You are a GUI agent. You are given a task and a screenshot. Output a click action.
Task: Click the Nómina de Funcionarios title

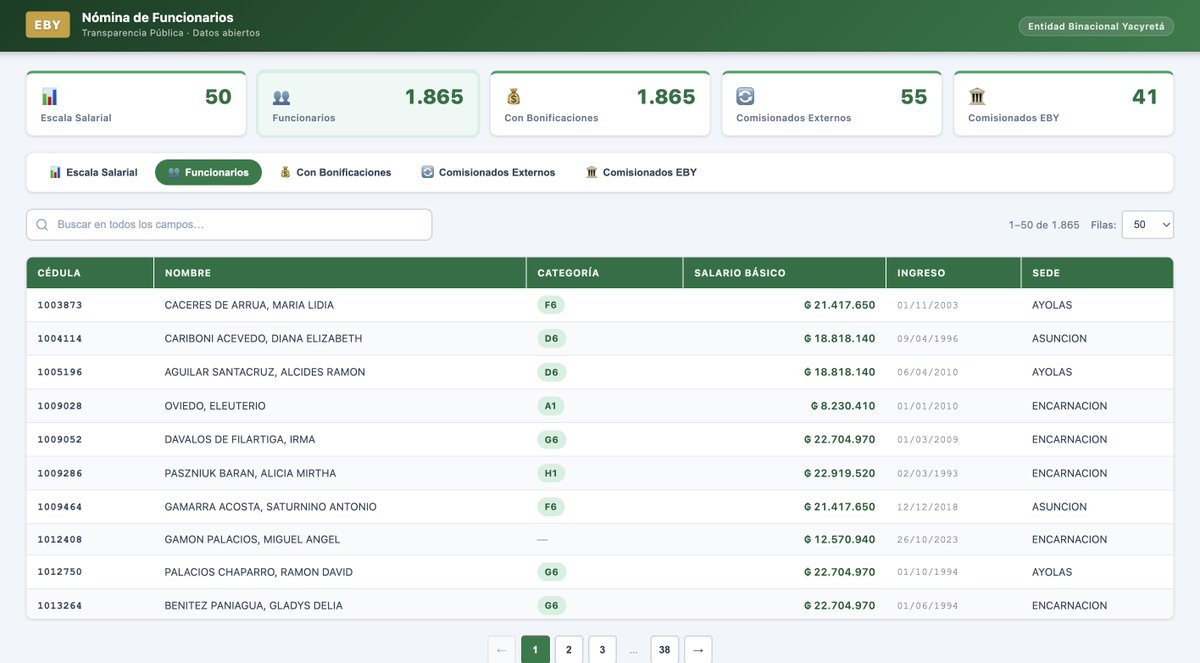tap(158, 17)
